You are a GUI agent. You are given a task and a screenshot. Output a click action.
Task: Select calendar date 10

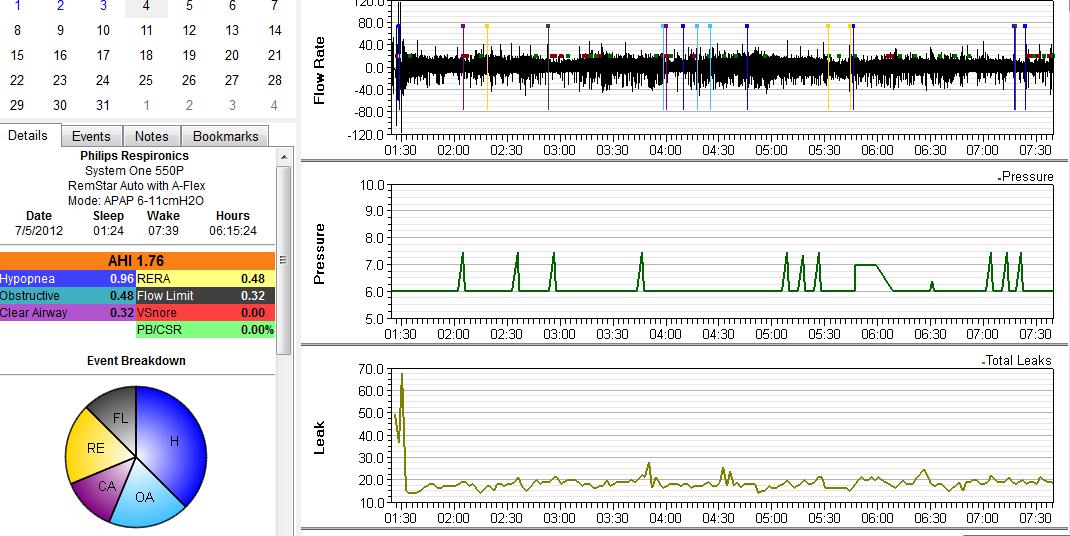(103, 30)
